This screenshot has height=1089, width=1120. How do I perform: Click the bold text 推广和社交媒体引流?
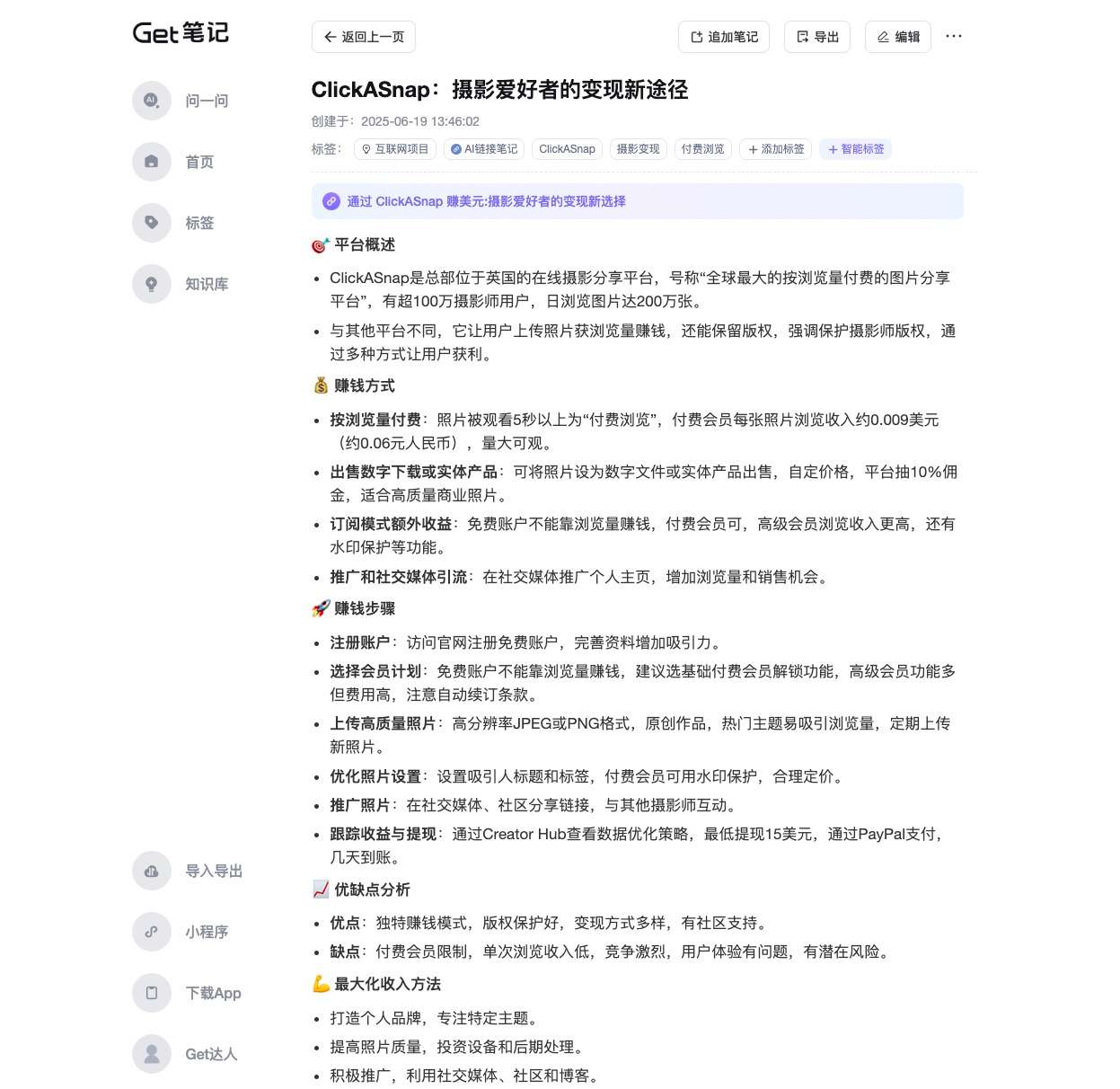click(399, 577)
